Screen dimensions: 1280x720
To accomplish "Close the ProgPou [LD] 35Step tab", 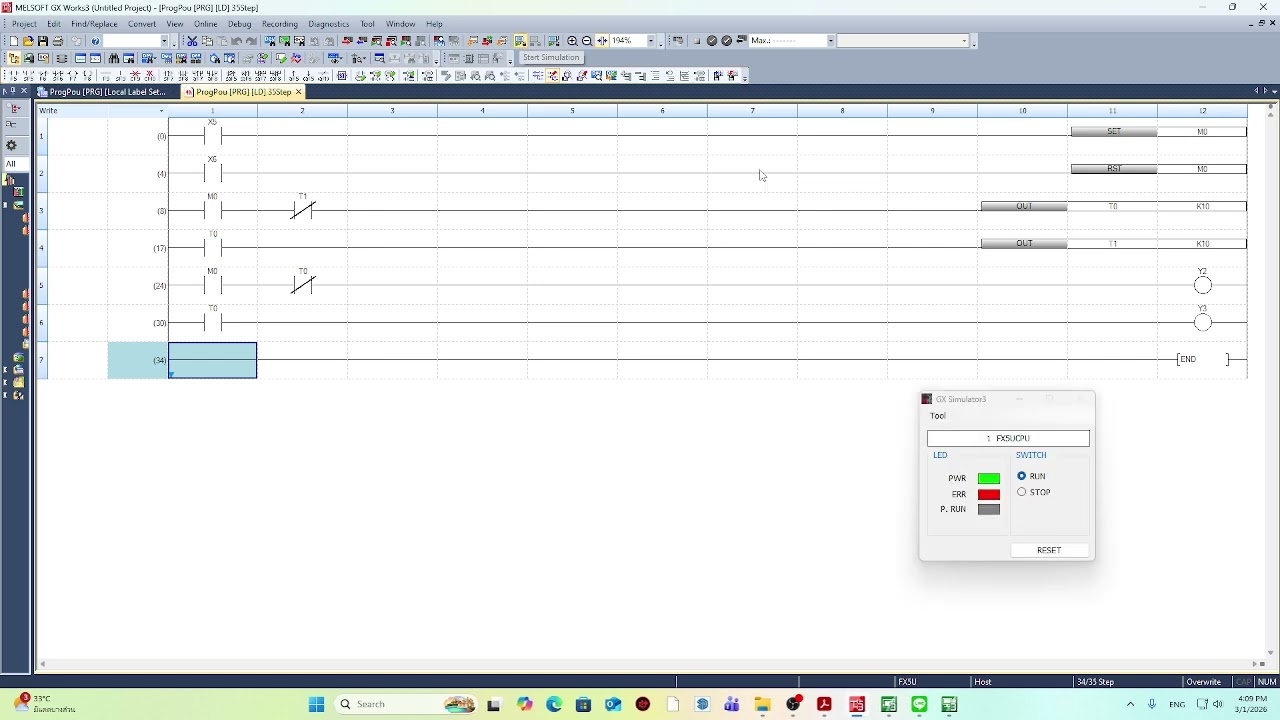I will 298,92.
